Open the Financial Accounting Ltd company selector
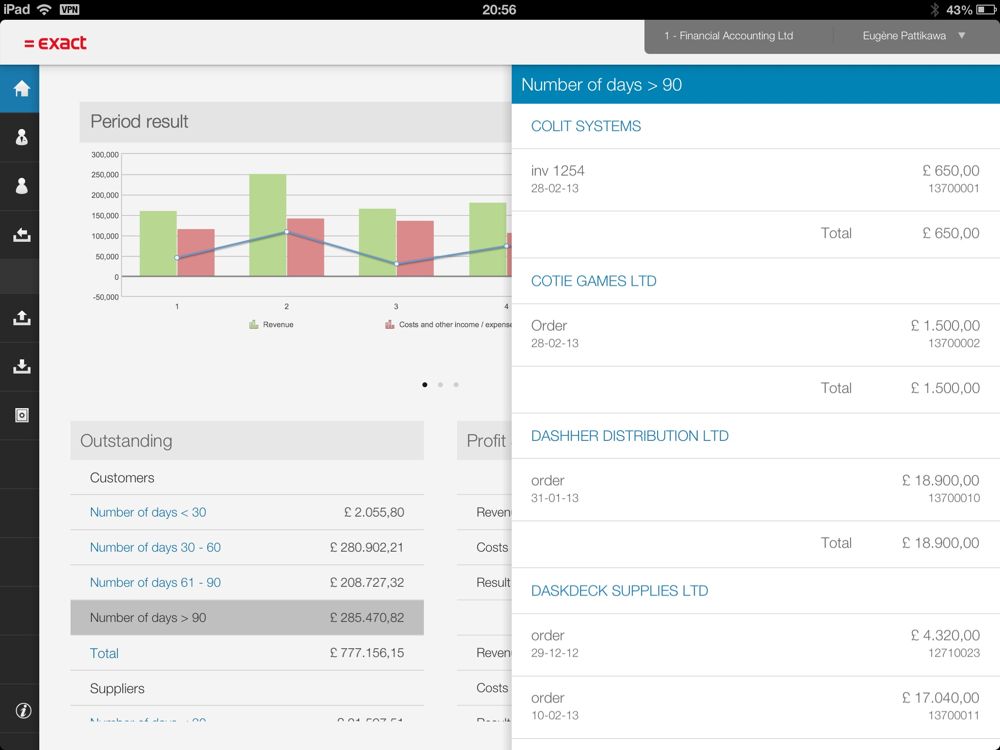The height and width of the screenshot is (750, 1000). point(728,36)
